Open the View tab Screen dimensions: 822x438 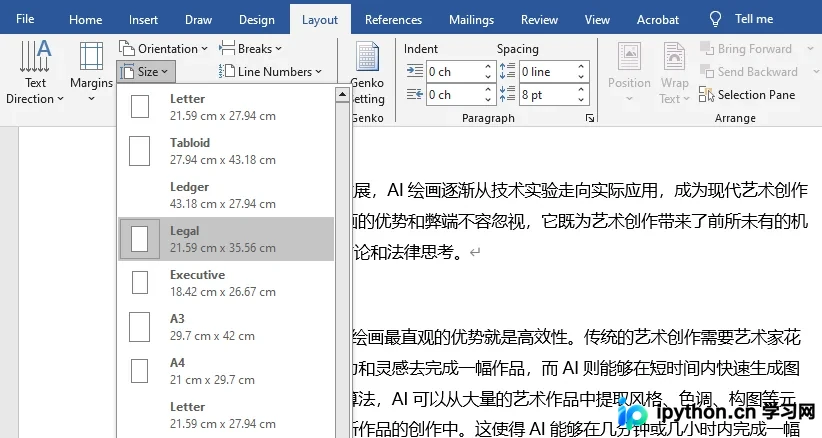pyautogui.click(x=597, y=20)
